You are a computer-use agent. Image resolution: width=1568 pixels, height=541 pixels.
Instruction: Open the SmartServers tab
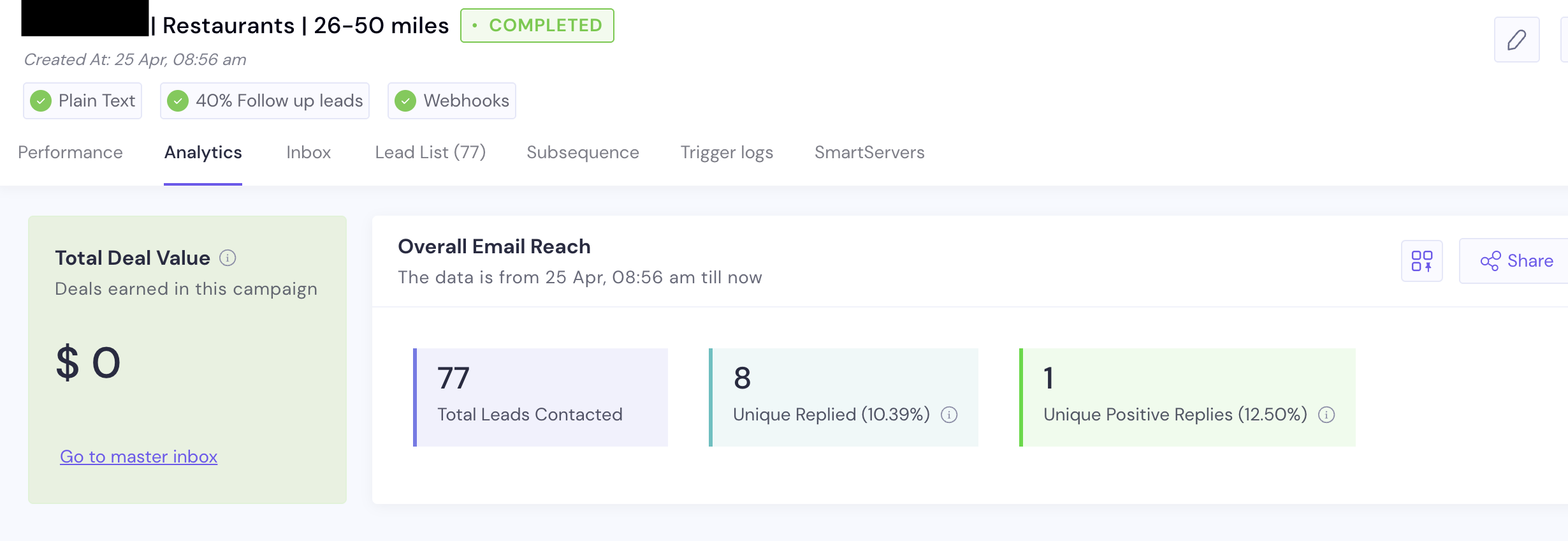(869, 152)
